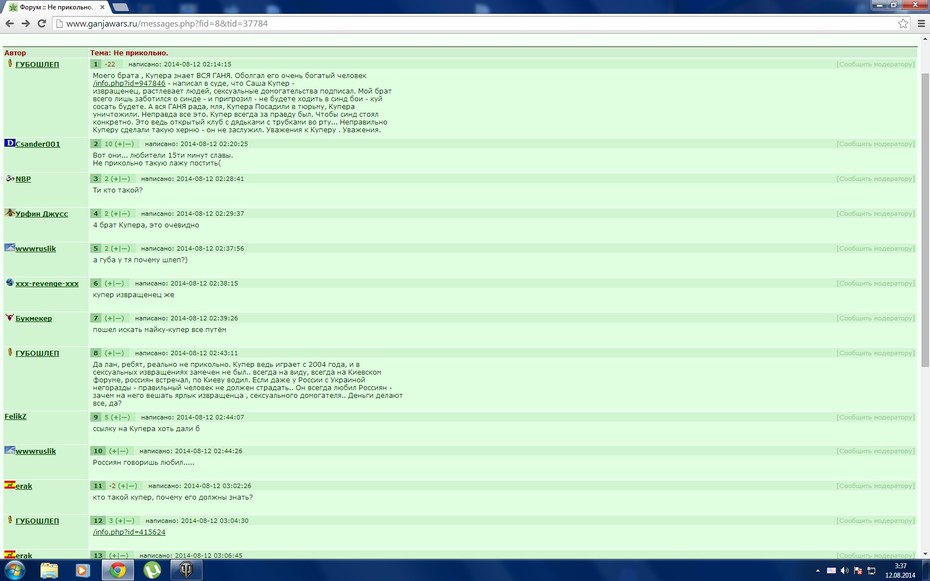Report post 7 by Букмекер to the moderator
The height and width of the screenshot is (581, 930).
[x=875, y=318]
